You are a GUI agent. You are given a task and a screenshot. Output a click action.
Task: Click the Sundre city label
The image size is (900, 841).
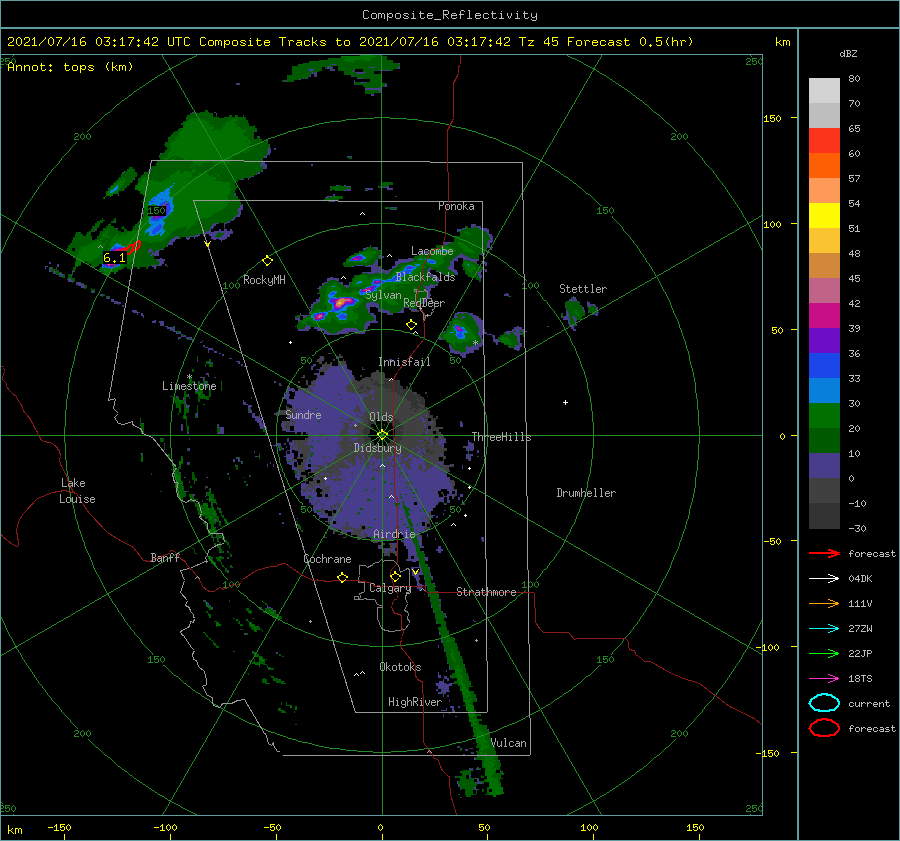pos(303,415)
